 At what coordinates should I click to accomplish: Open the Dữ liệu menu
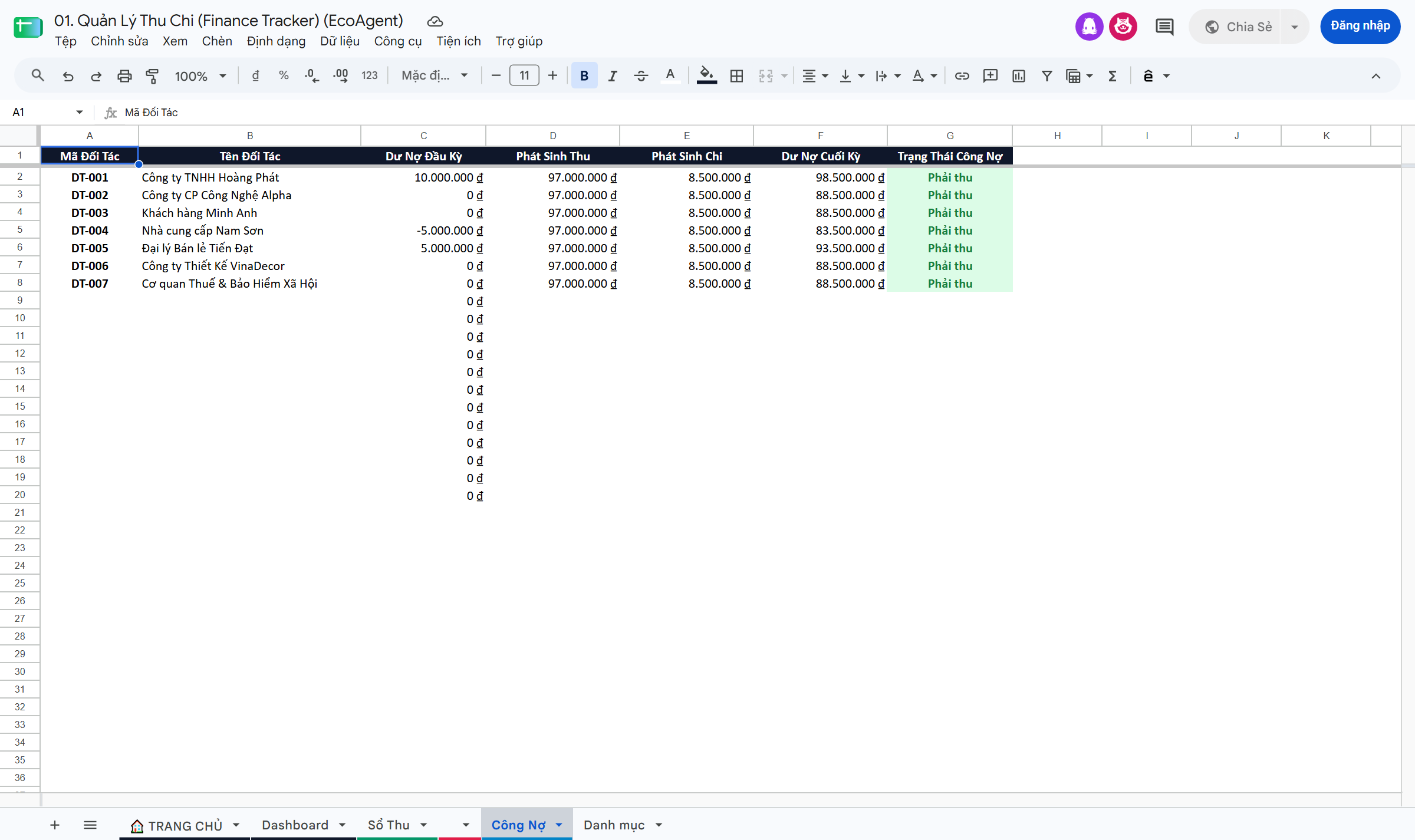(x=340, y=41)
